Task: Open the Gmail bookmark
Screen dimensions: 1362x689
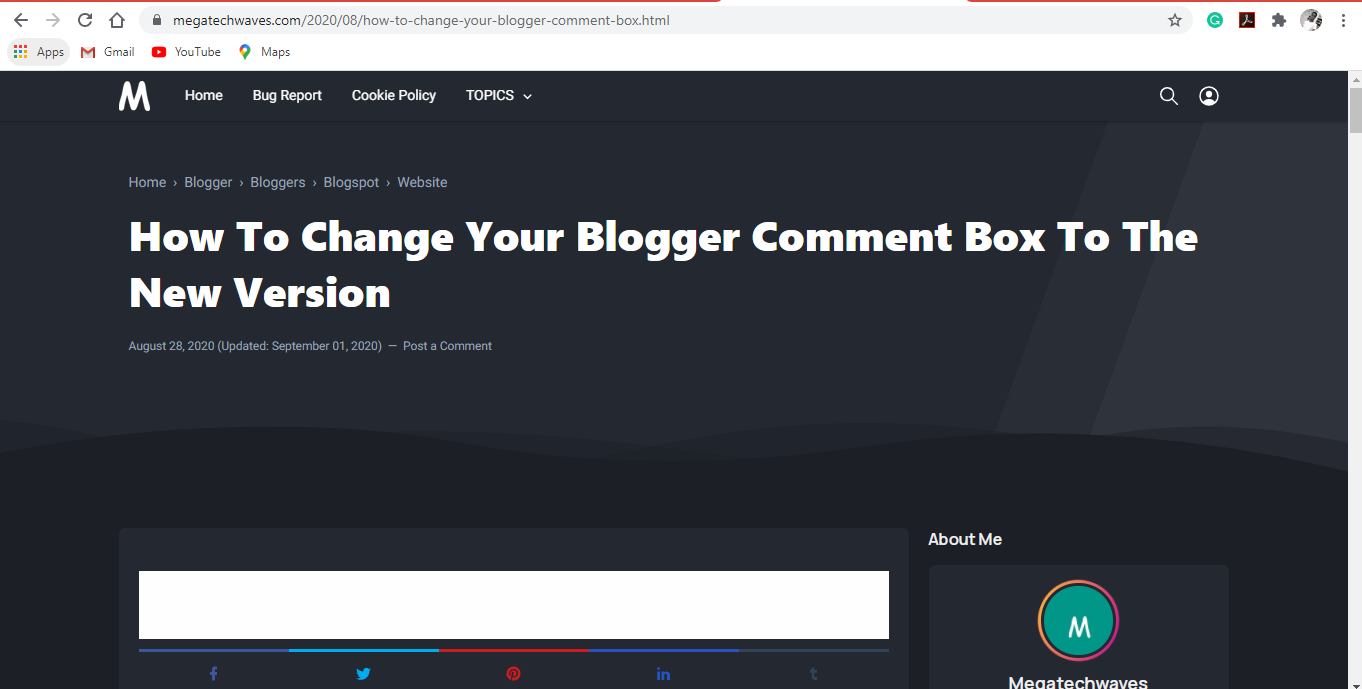Action: pos(107,52)
